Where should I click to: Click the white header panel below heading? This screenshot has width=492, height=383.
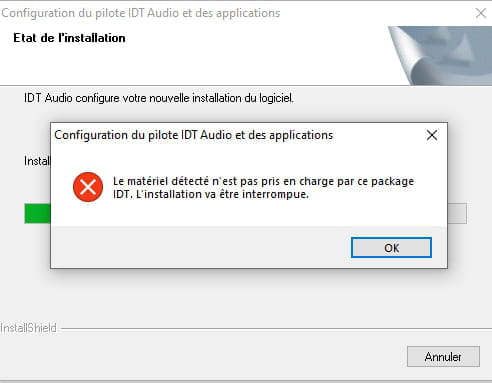[193, 65]
